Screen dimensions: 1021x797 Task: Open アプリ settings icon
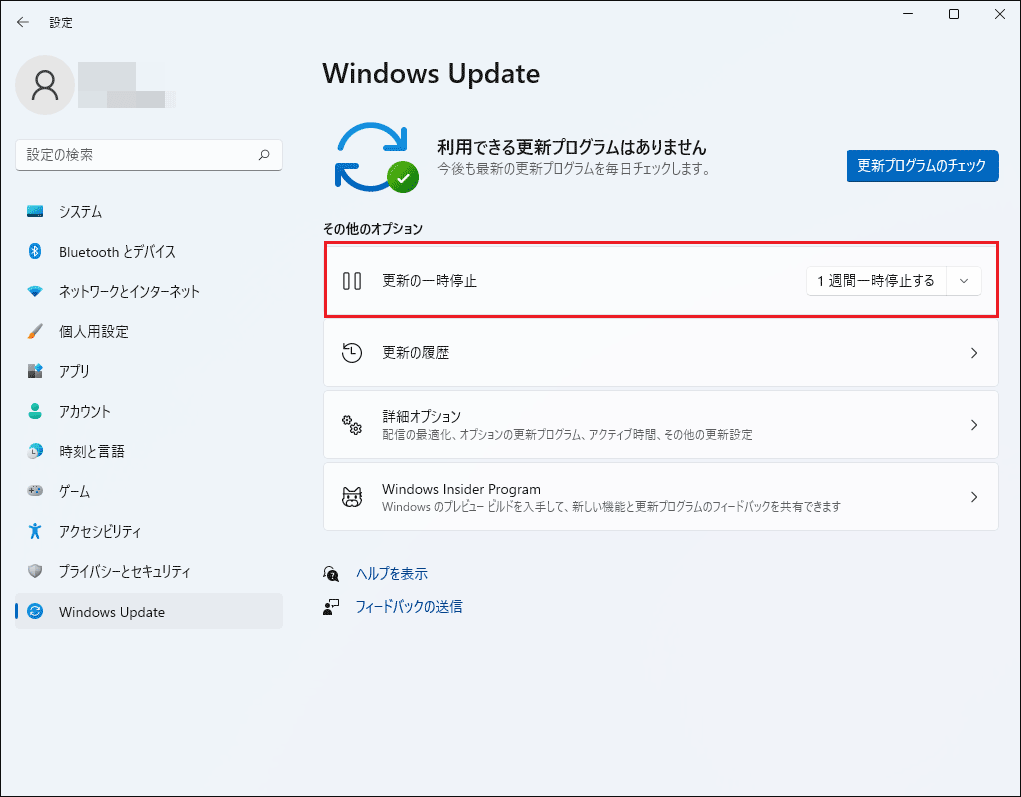point(35,371)
